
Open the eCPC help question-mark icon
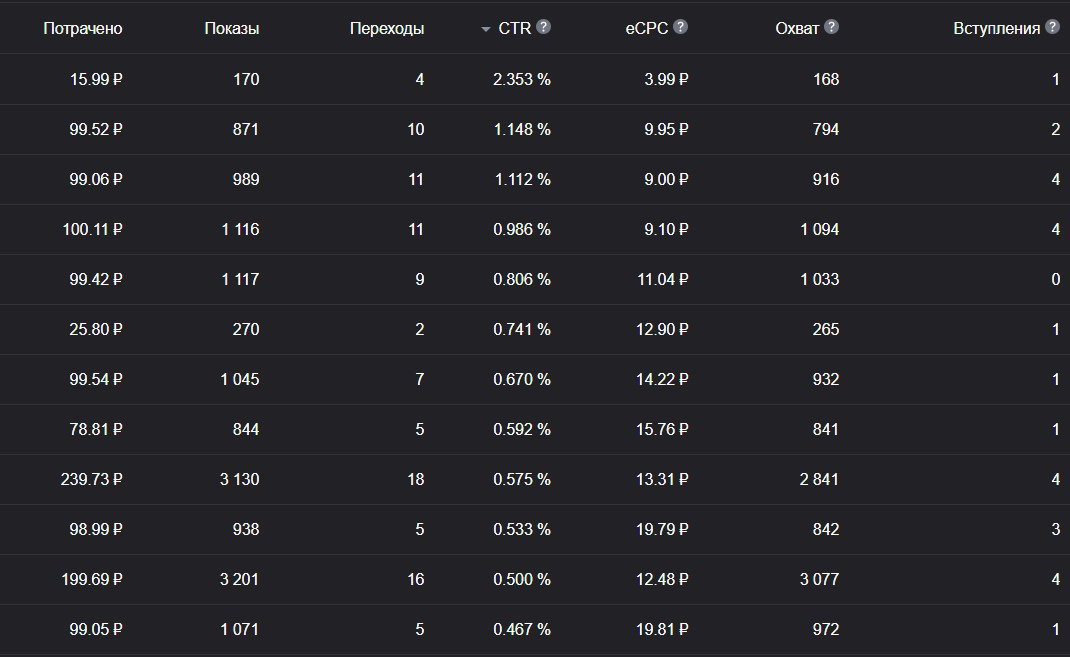click(680, 27)
